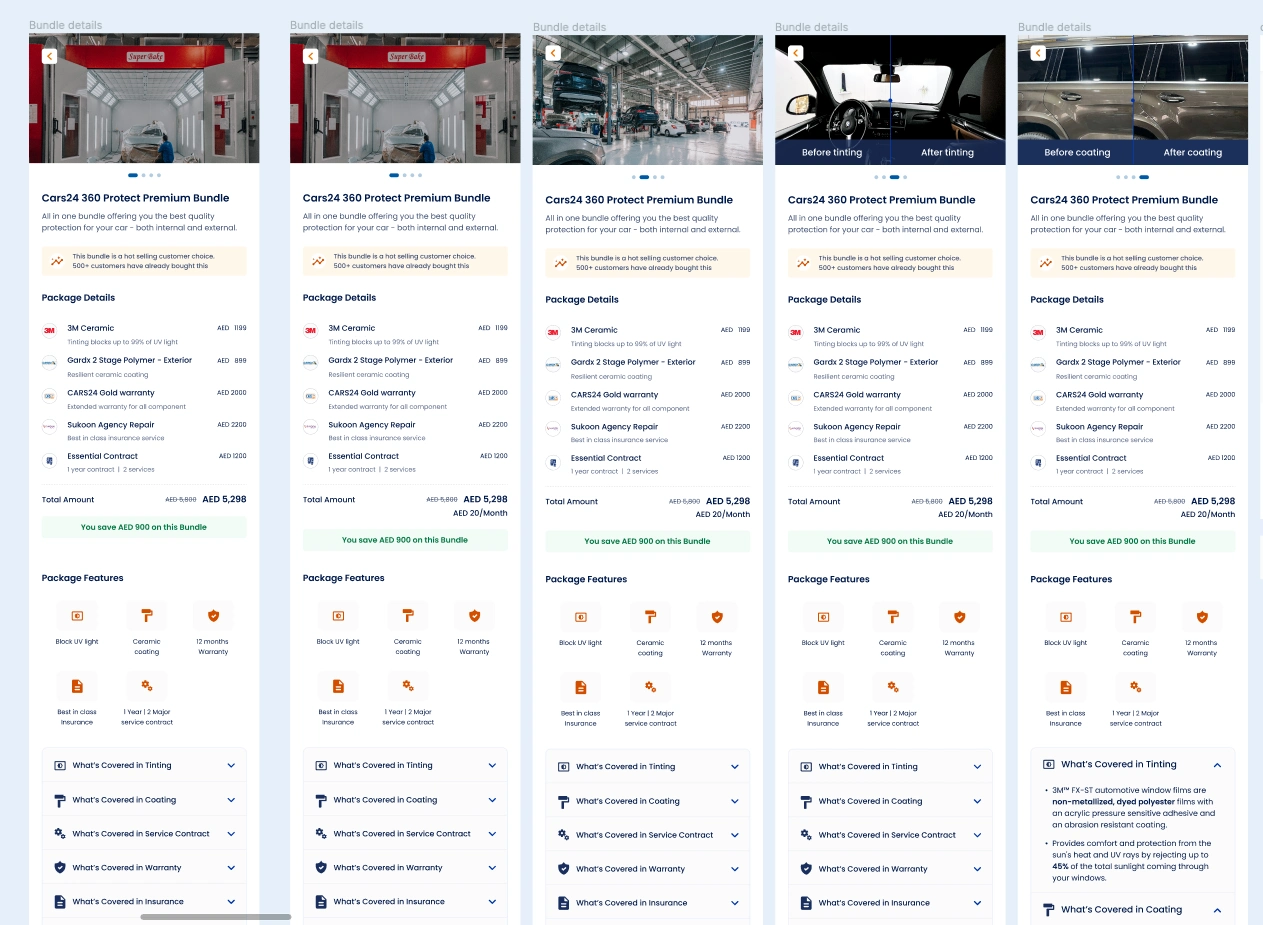Click 12 months Warranty shield in third frame

click(717, 617)
